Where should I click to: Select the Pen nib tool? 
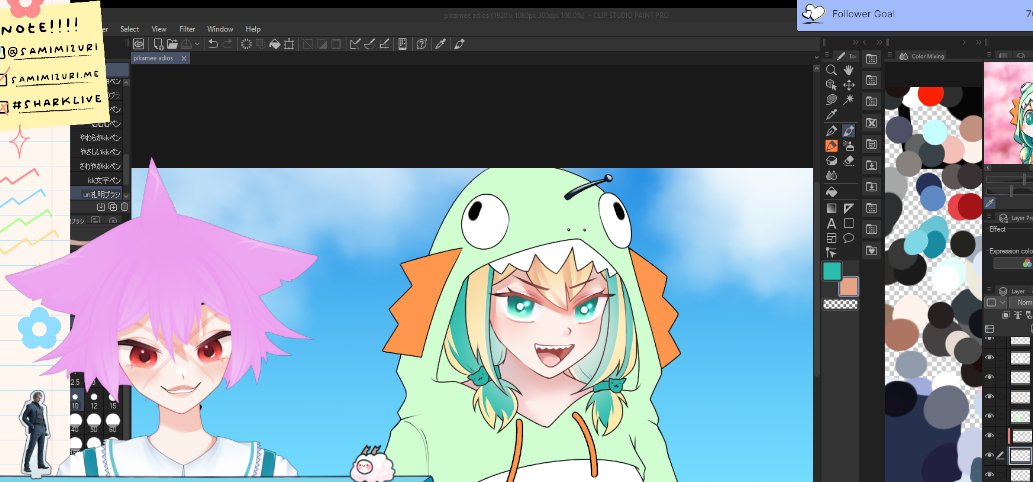831,131
